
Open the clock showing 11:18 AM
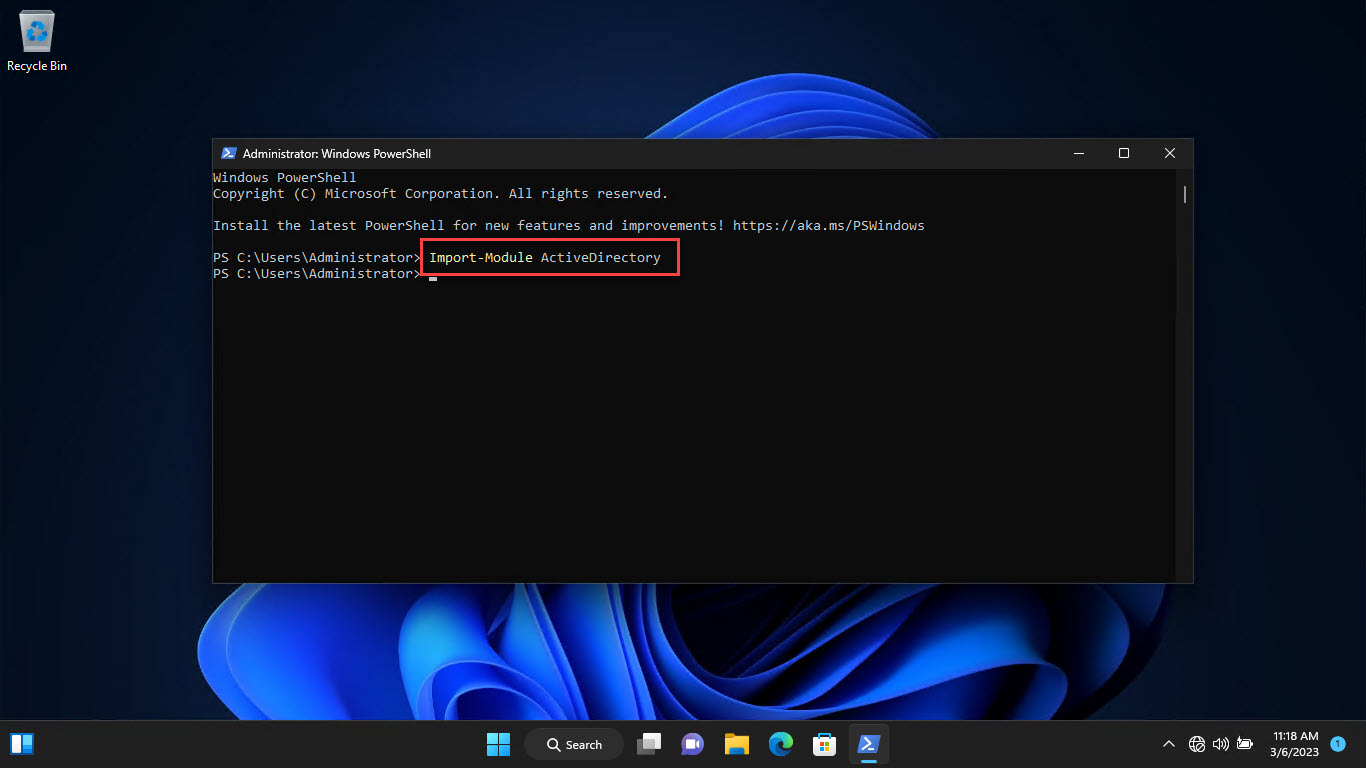1295,744
